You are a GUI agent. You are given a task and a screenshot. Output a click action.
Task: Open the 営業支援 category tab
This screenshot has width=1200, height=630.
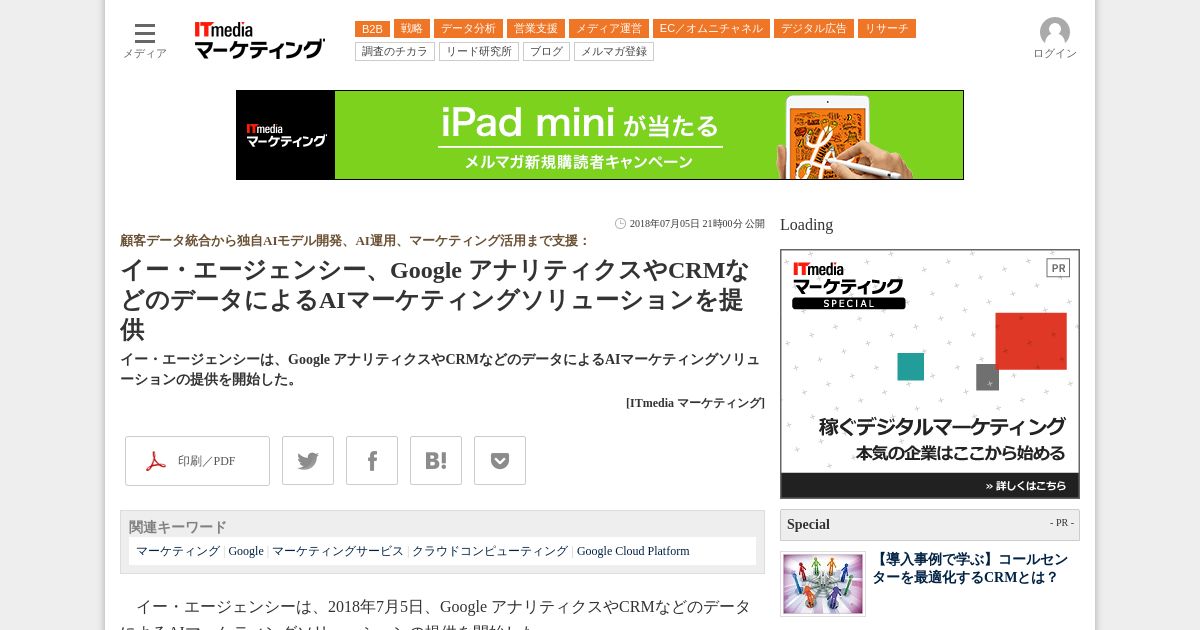point(536,29)
